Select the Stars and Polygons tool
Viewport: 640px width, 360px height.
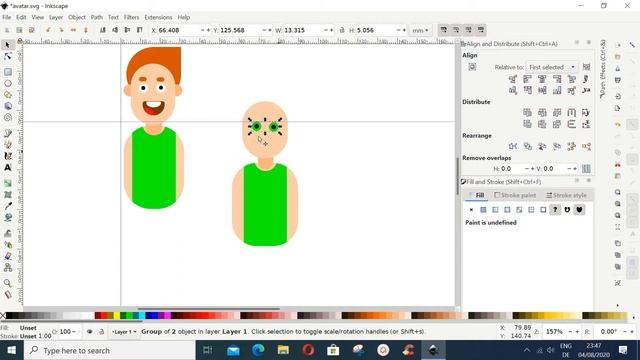pyautogui.click(x=7, y=95)
